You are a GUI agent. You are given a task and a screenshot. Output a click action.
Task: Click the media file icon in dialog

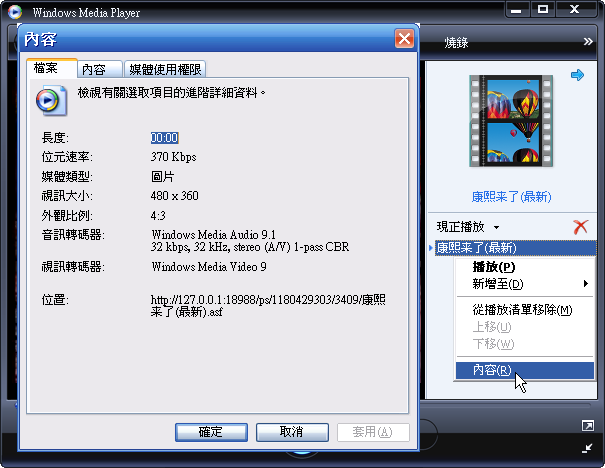pos(52,101)
